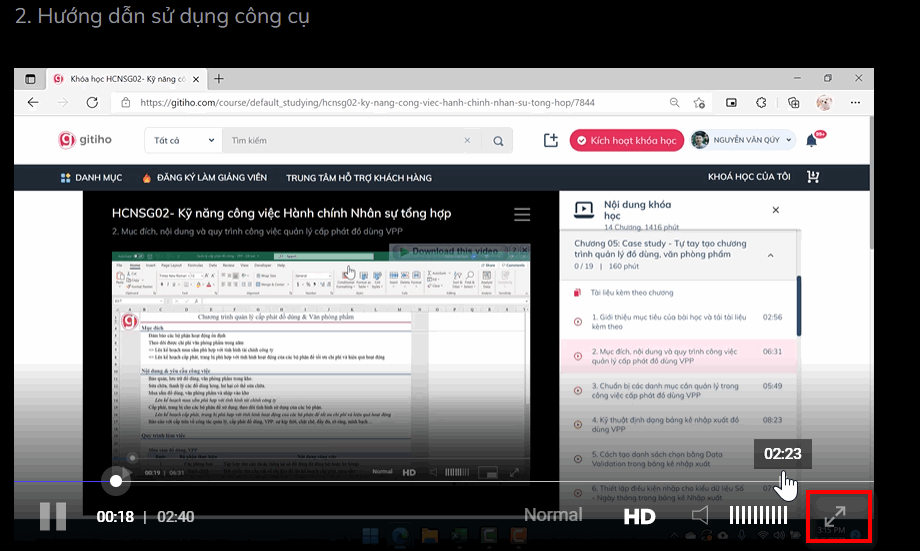Close the Nội dung khóa học panel

click(x=776, y=209)
